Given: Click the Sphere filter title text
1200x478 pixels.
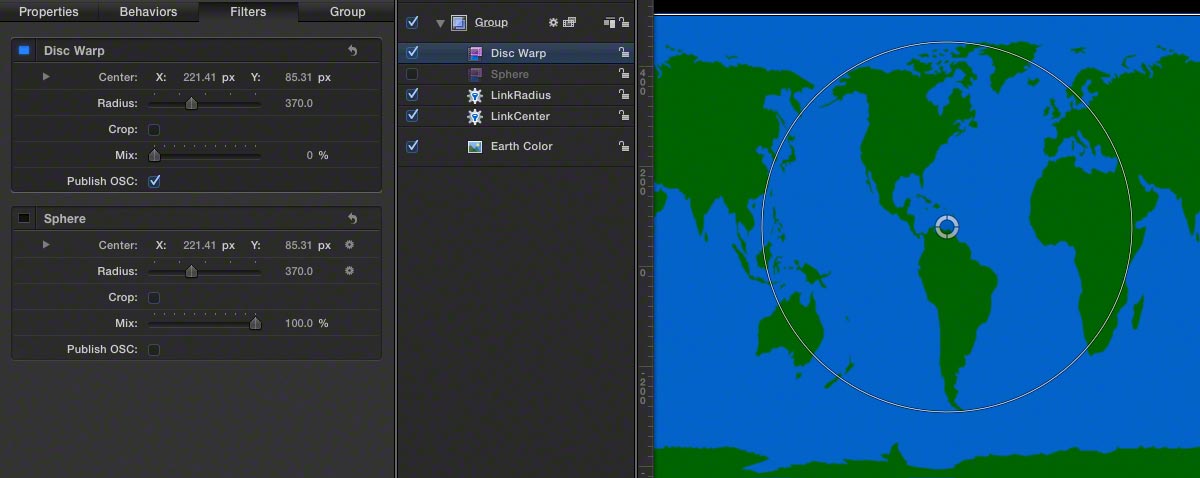Looking at the screenshot, I should 65,219.
